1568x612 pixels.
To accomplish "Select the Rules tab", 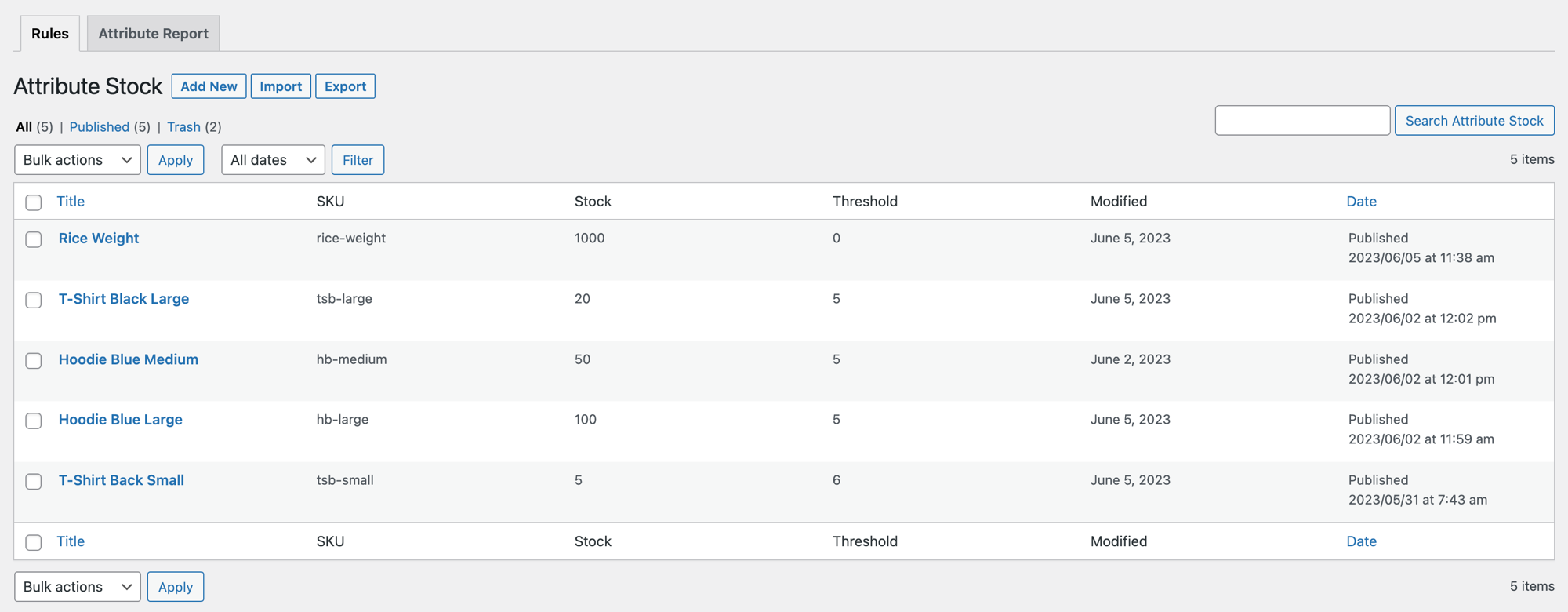I will click(x=50, y=34).
